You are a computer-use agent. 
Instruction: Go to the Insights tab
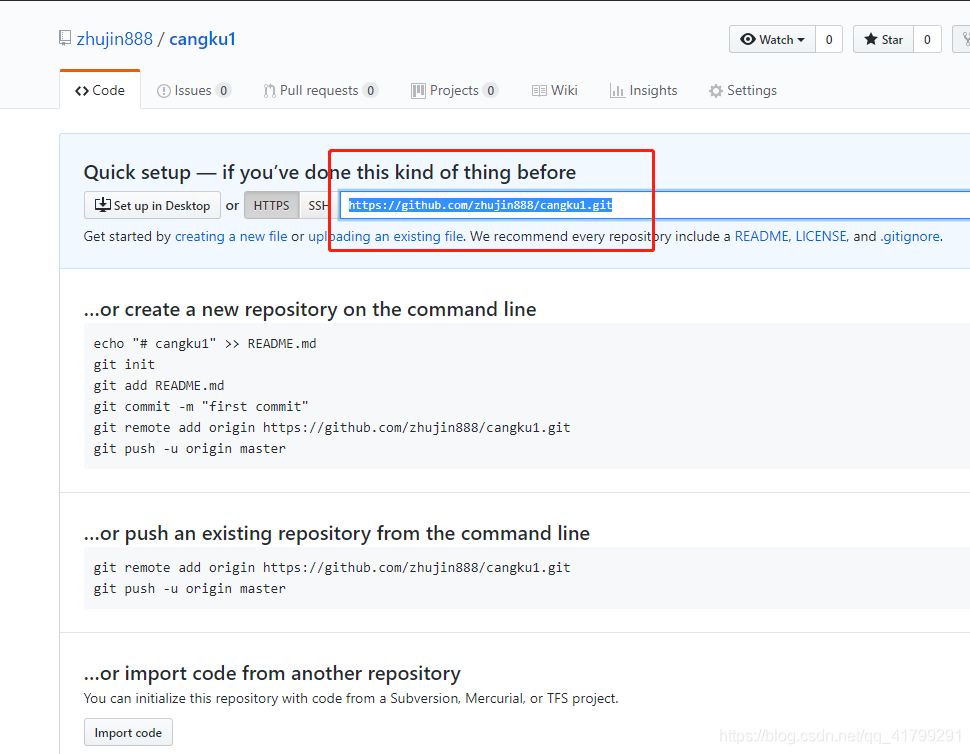tap(643, 90)
